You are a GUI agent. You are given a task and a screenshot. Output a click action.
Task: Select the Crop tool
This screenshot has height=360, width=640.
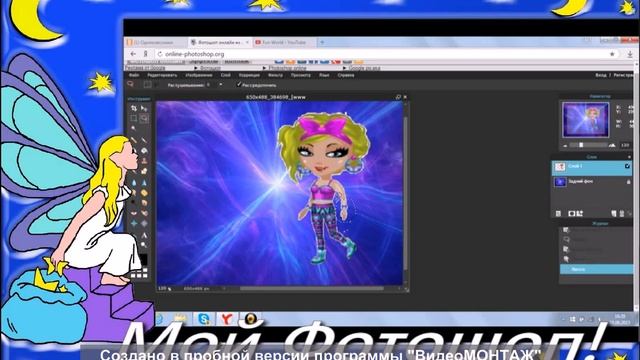[133, 108]
